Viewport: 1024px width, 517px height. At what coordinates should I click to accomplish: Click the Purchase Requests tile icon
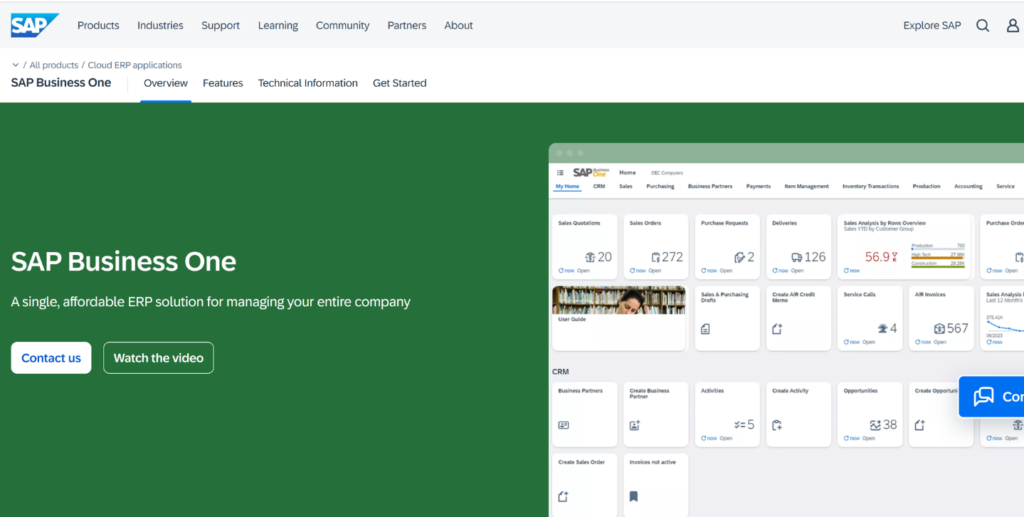point(739,257)
